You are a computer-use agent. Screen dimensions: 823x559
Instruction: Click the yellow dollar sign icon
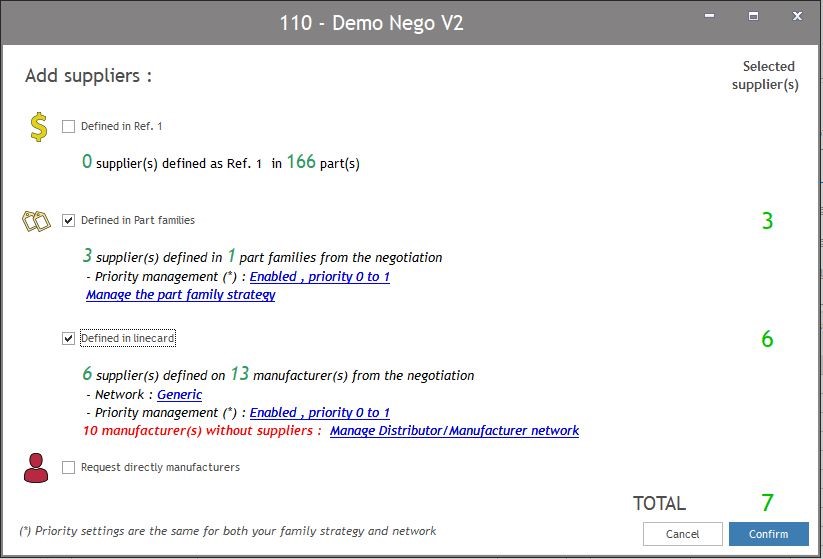coord(38,127)
